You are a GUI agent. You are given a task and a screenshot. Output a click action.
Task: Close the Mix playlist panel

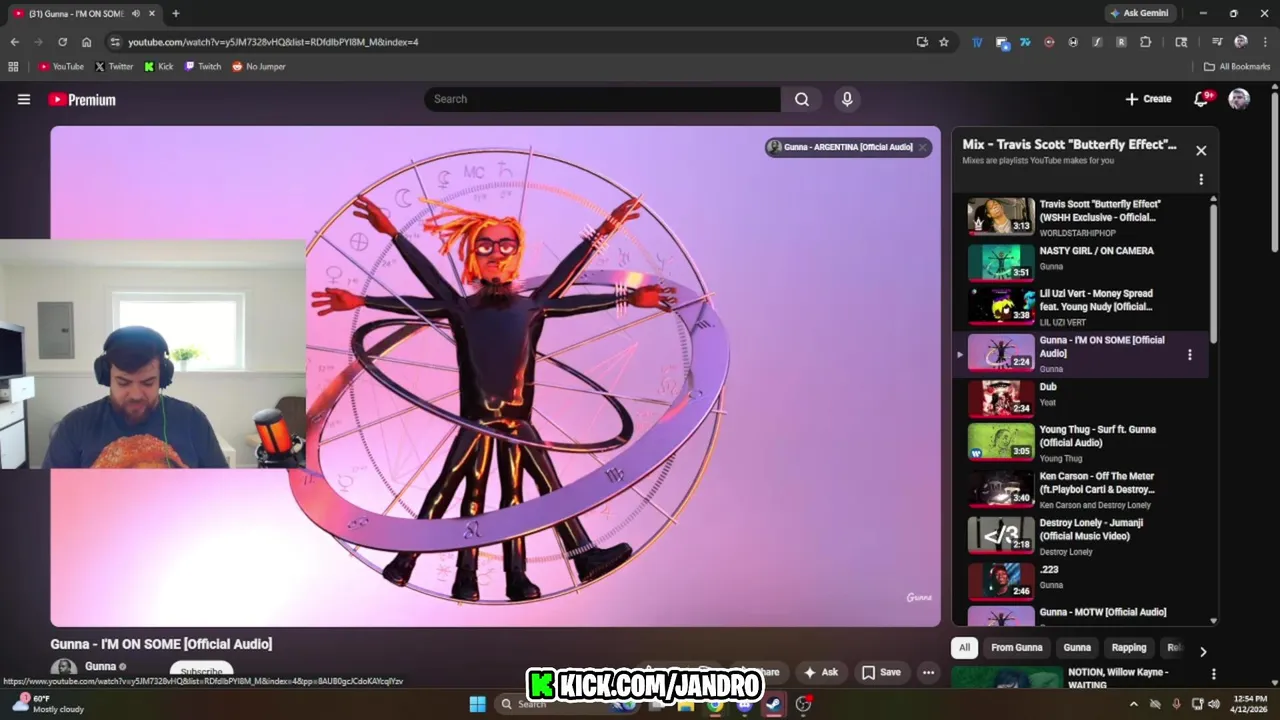tap(1201, 150)
